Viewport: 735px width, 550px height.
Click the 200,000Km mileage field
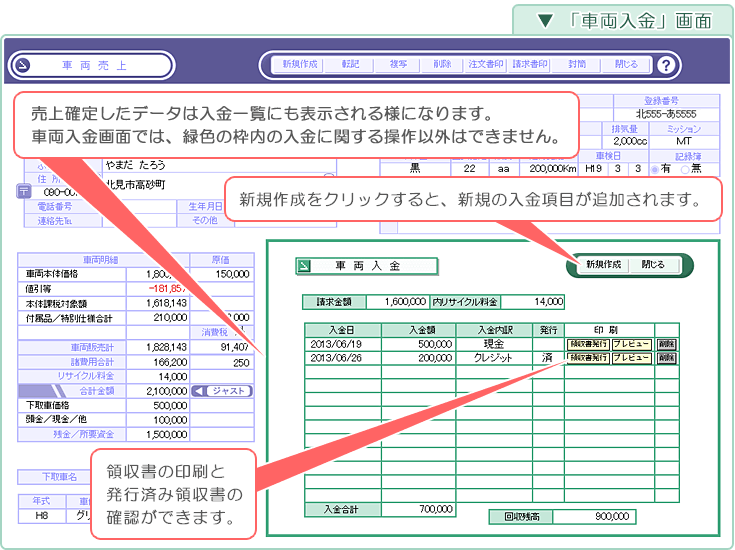tap(549, 169)
